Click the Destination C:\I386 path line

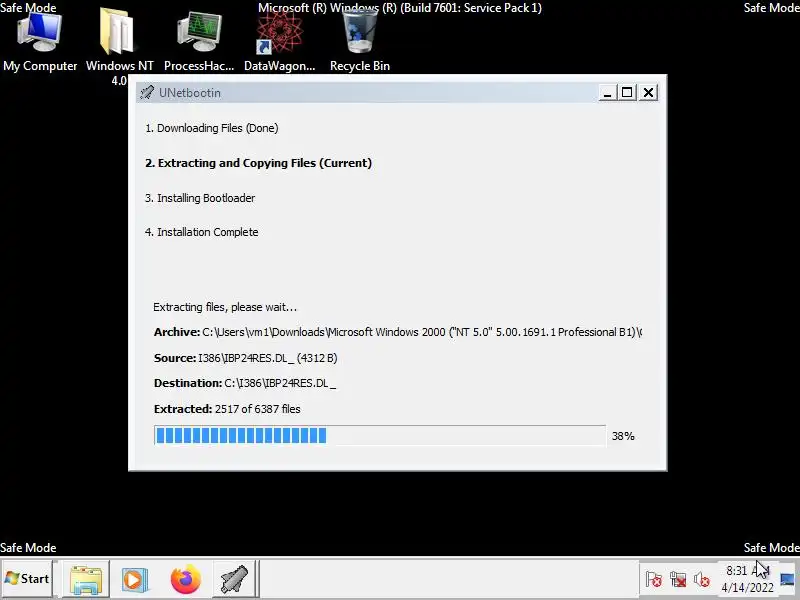[245, 383]
